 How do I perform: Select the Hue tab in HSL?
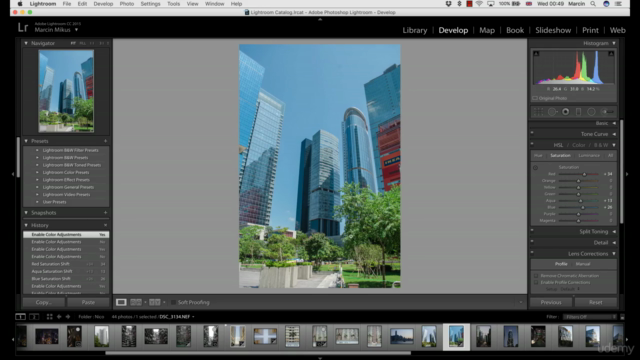[538, 156]
